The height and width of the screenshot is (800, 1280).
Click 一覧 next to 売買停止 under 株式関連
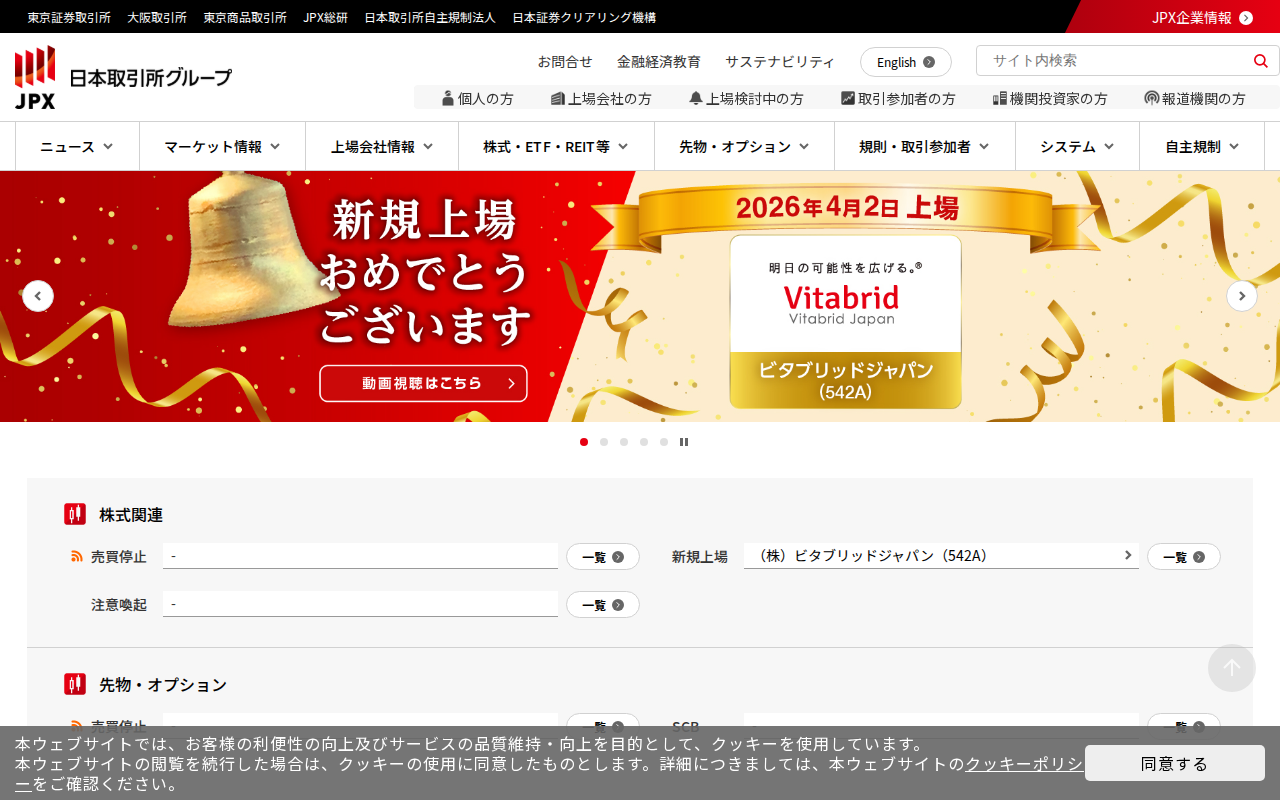coord(603,557)
